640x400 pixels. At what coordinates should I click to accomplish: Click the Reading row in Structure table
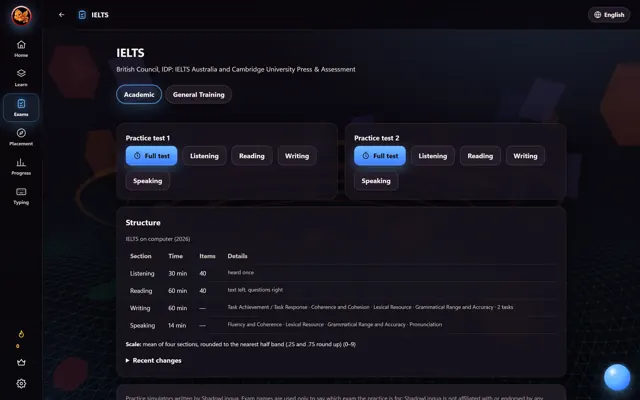[x=341, y=291]
